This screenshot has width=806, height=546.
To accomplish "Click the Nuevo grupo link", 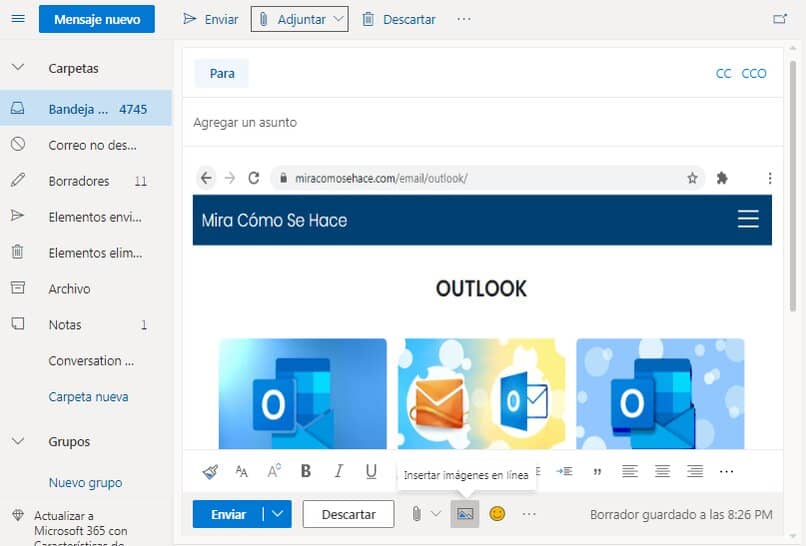I will point(85,482).
